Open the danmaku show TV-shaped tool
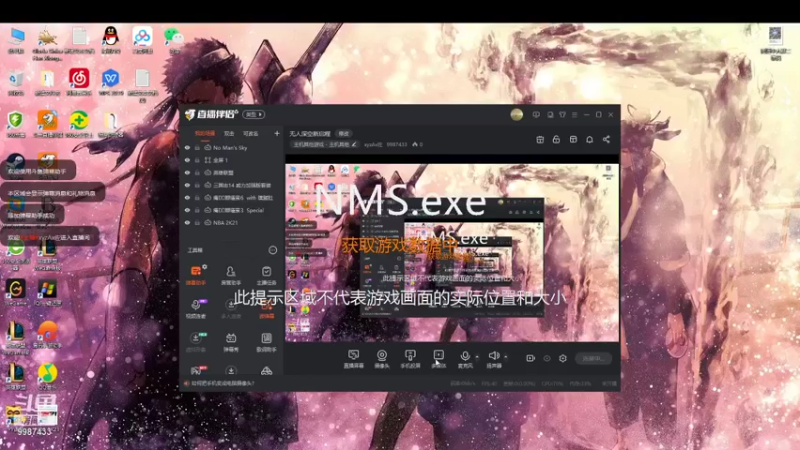The width and height of the screenshot is (800, 450). tap(231, 342)
